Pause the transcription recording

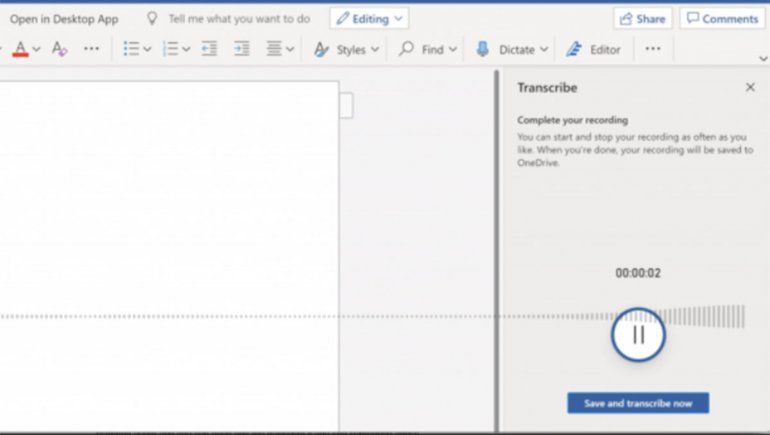(x=638, y=334)
